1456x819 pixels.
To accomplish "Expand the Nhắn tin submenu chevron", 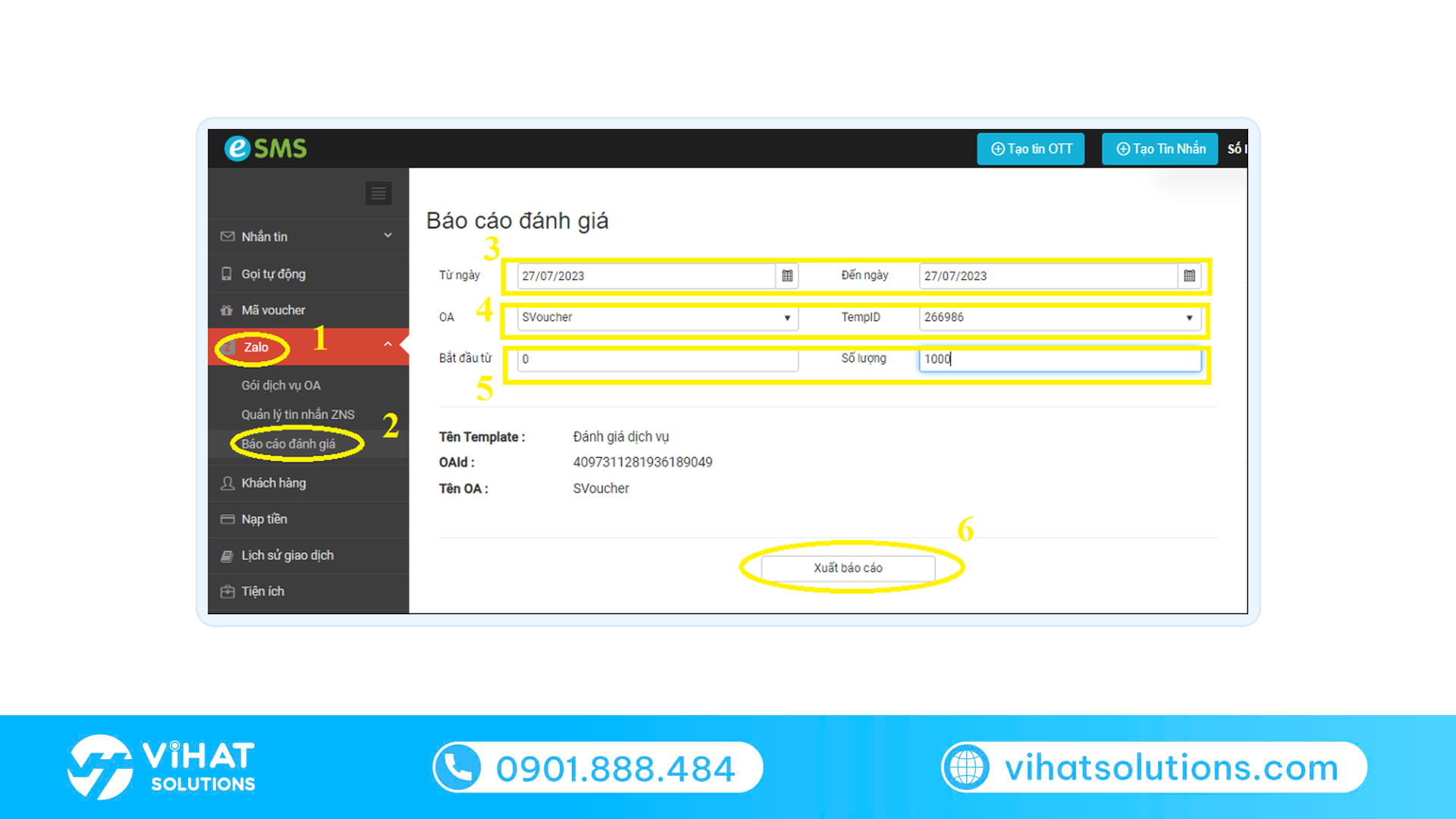I will click(388, 236).
